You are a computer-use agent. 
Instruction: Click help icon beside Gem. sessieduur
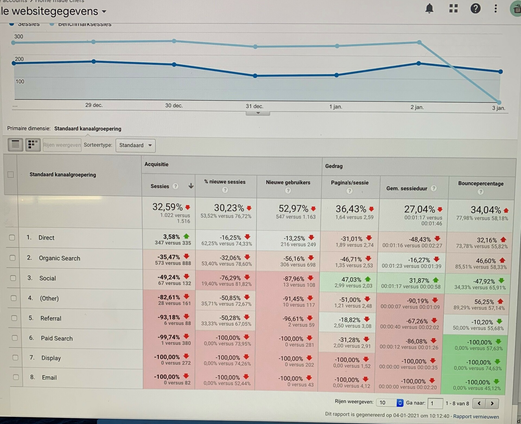(x=433, y=188)
